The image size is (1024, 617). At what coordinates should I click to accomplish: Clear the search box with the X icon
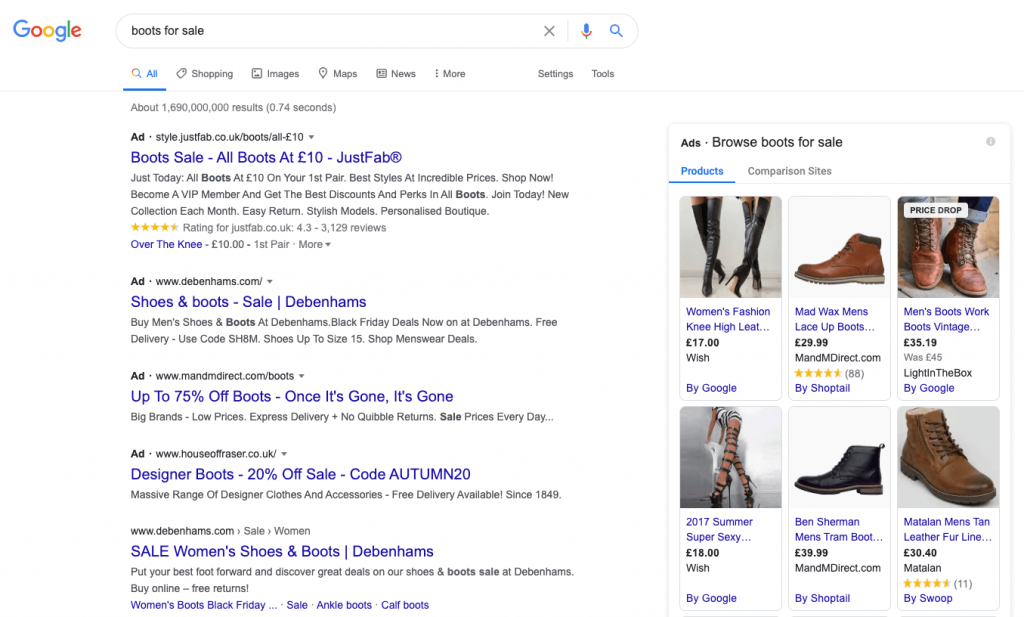pyautogui.click(x=549, y=31)
